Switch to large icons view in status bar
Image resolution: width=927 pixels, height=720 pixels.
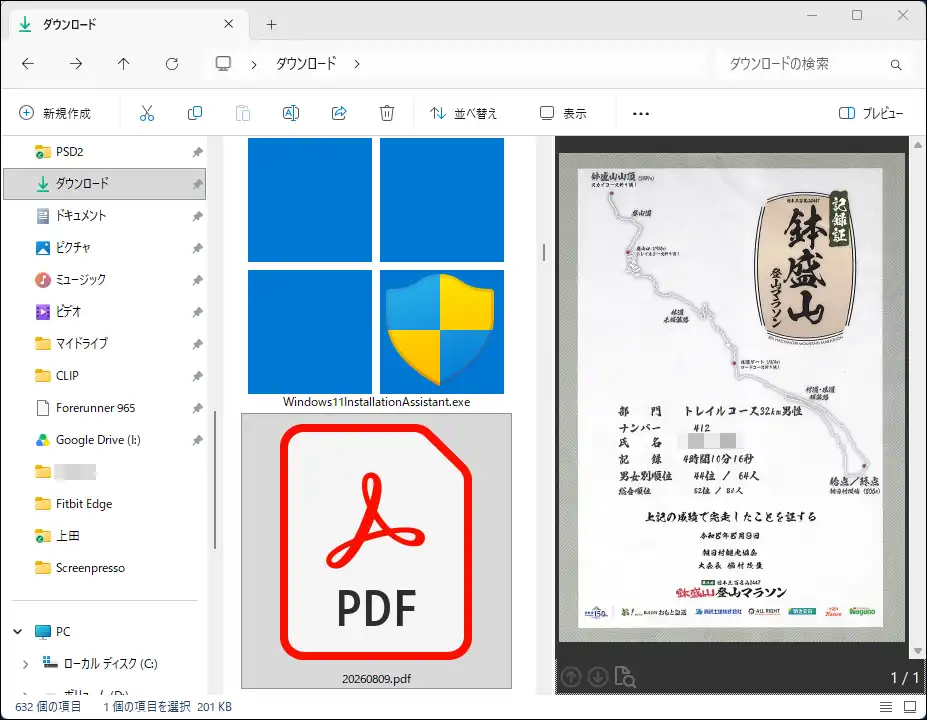point(910,707)
